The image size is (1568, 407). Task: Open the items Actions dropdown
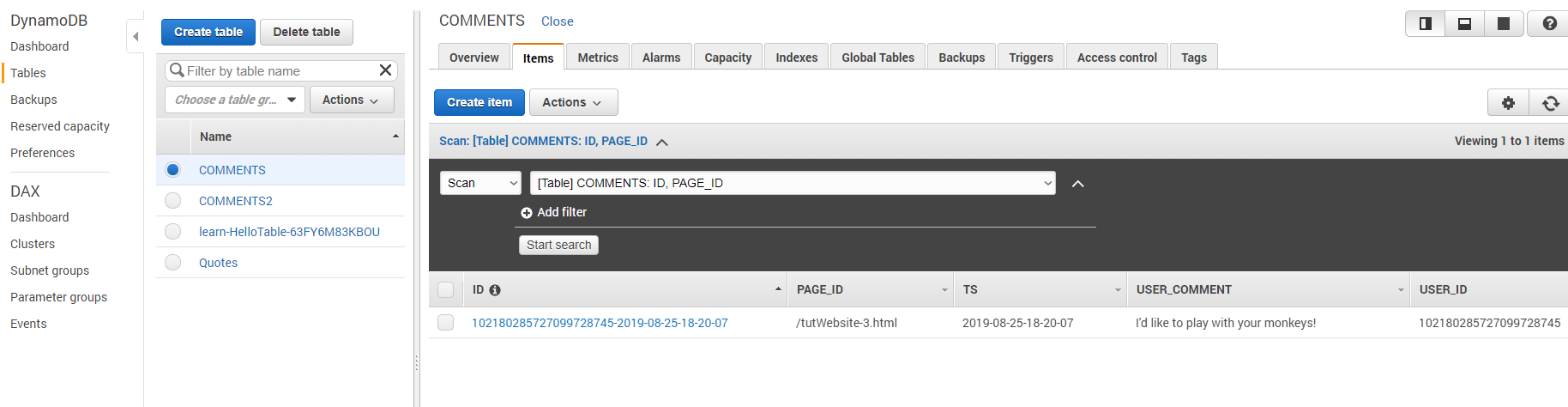(x=573, y=102)
